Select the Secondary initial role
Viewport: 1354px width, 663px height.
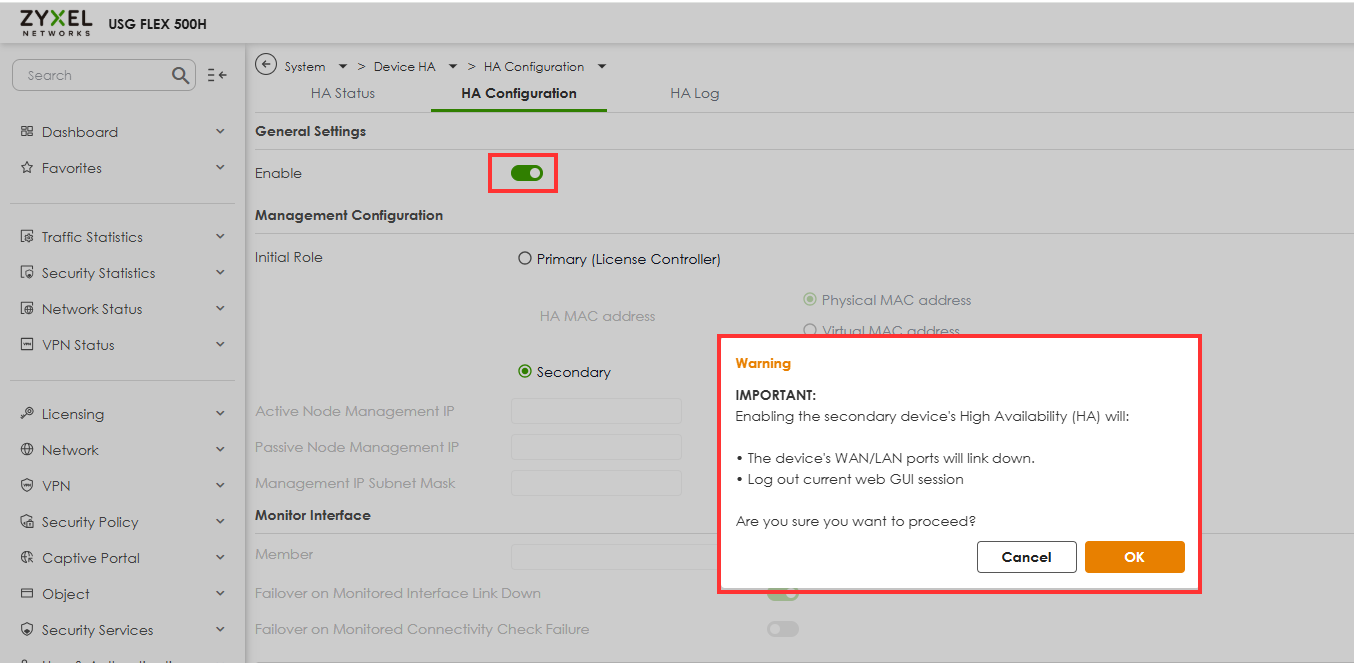click(x=525, y=372)
